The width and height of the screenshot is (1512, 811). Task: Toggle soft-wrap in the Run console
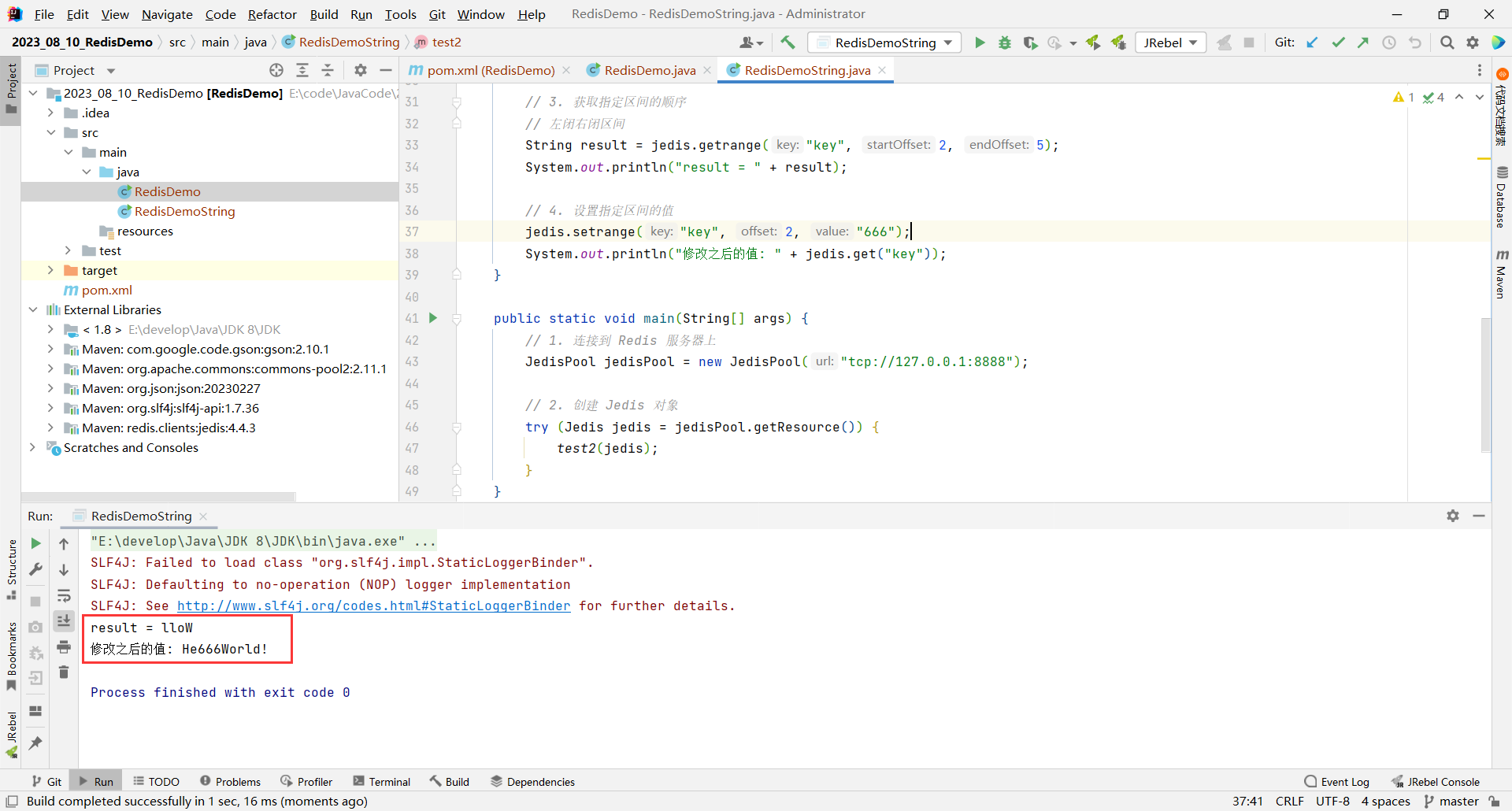tap(64, 596)
